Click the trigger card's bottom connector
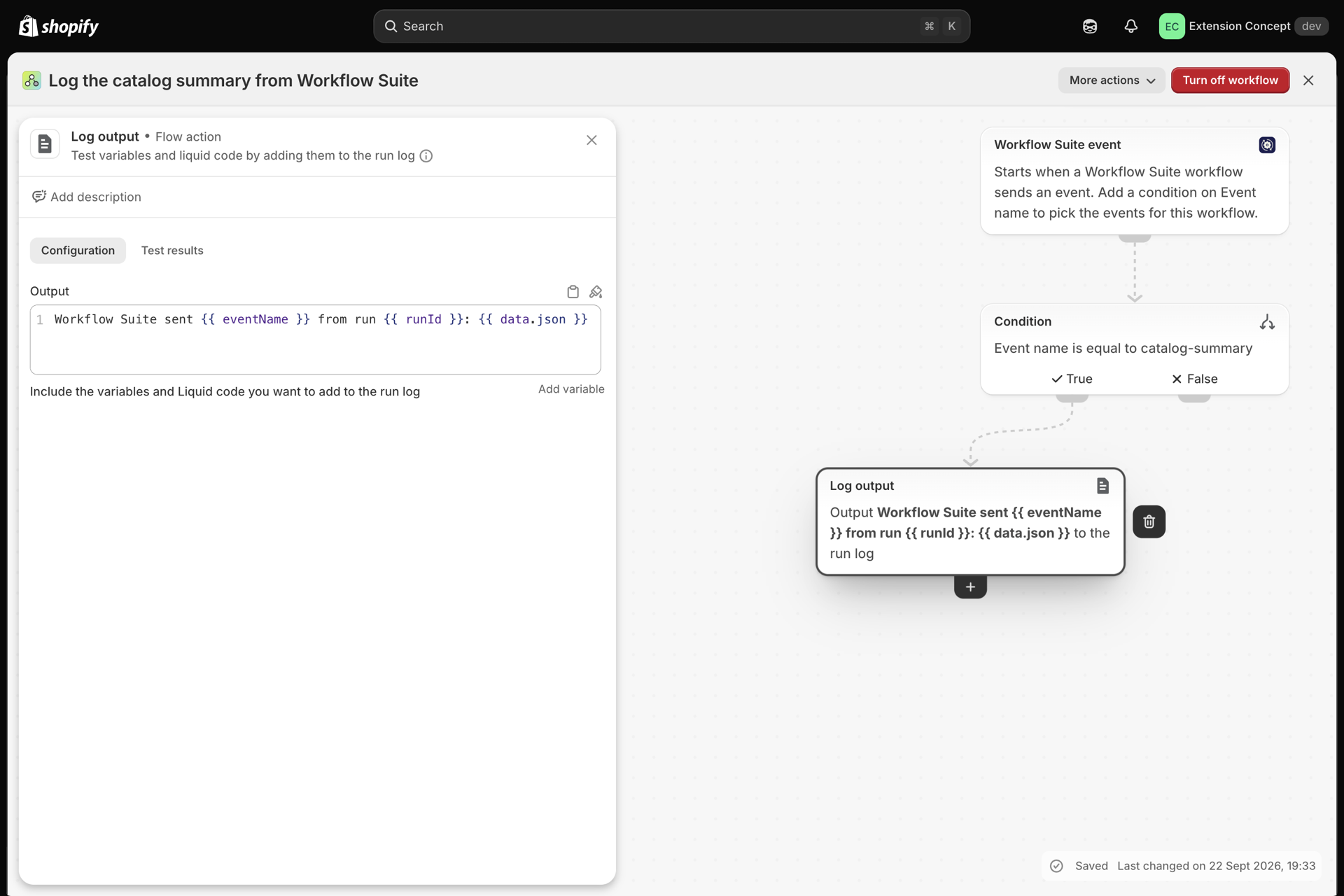This screenshot has height=896, width=1344. 1134,238
